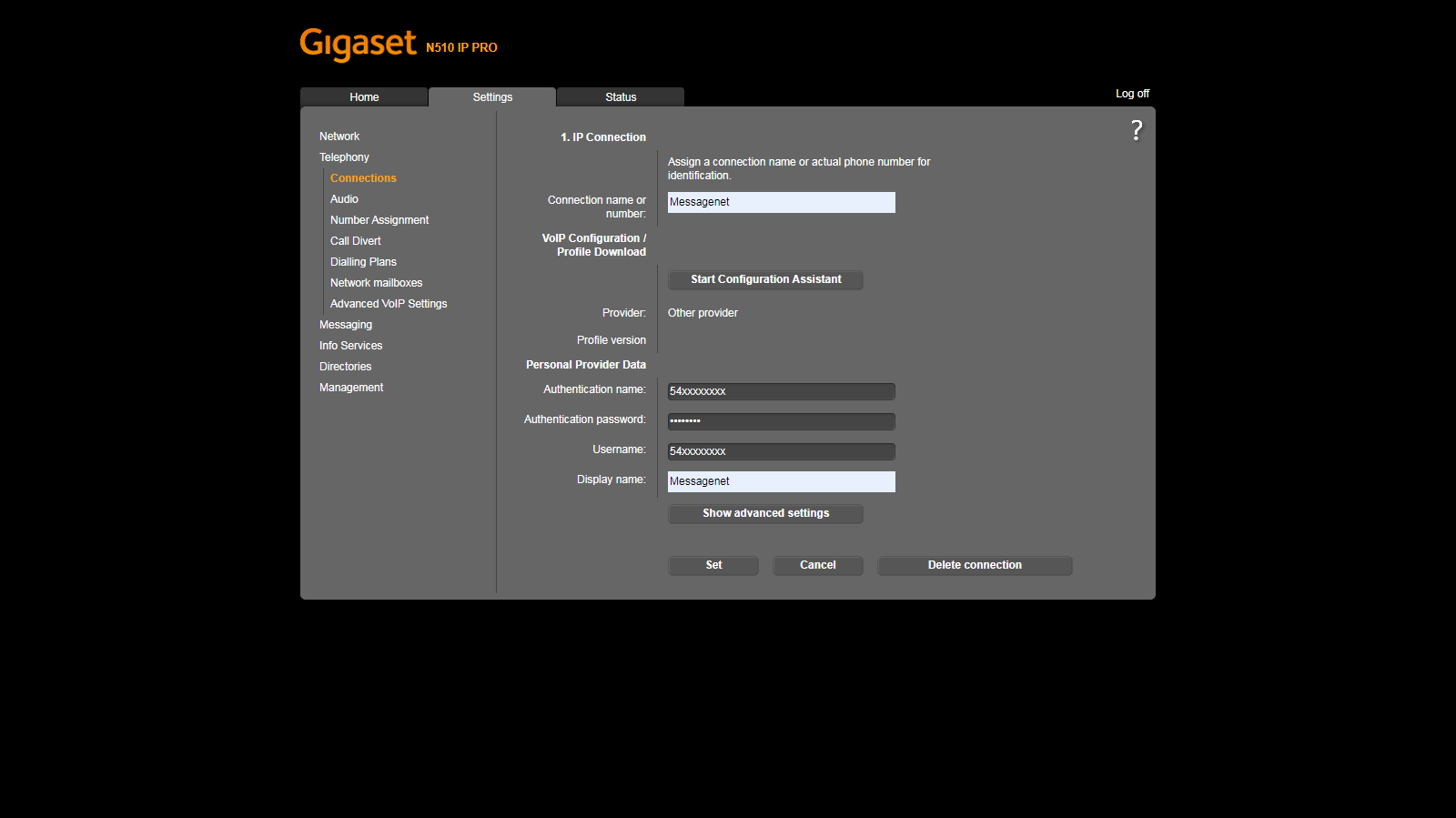
Task: Switch to the Settings tab
Action: point(492,97)
